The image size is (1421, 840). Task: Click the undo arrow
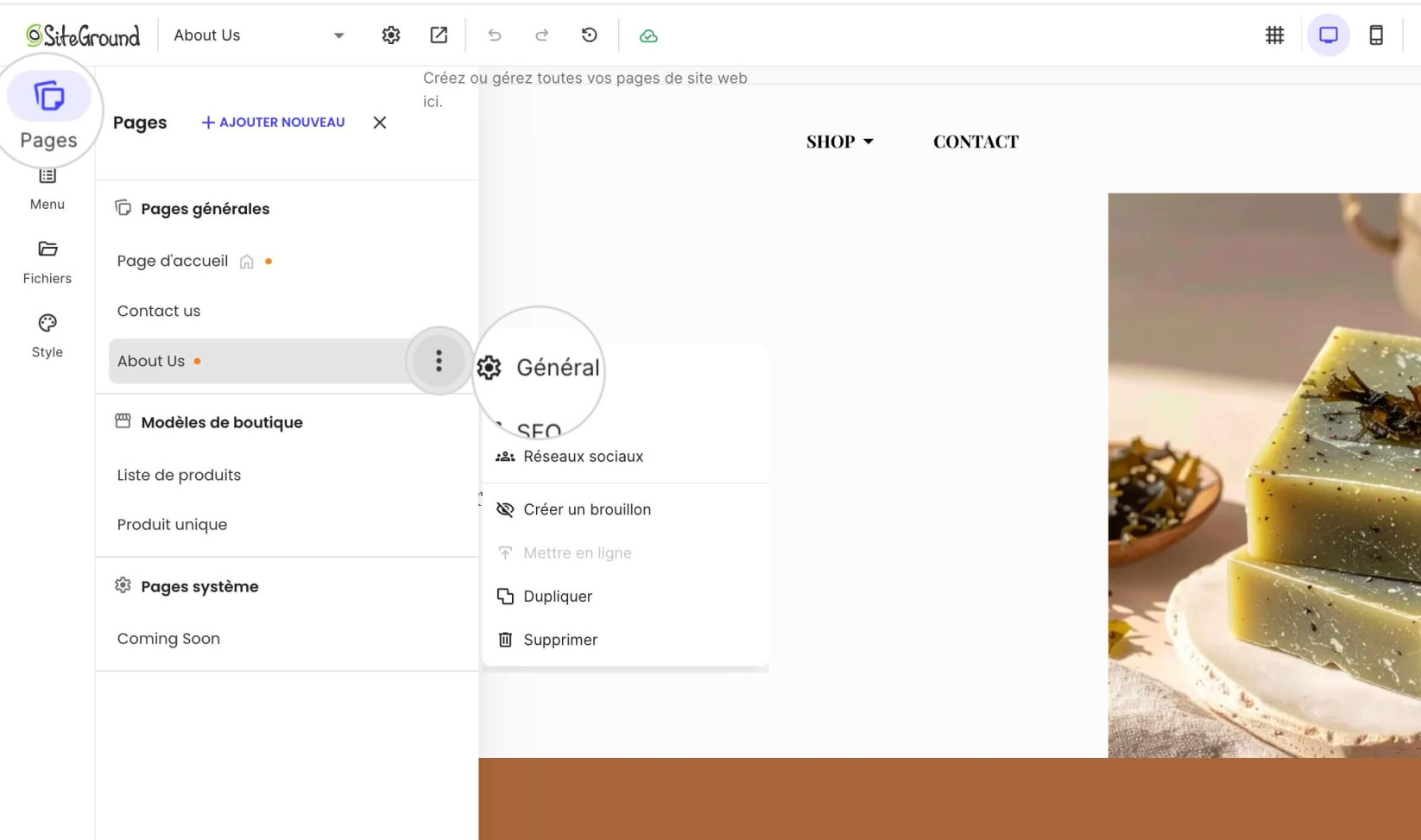(x=495, y=35)
